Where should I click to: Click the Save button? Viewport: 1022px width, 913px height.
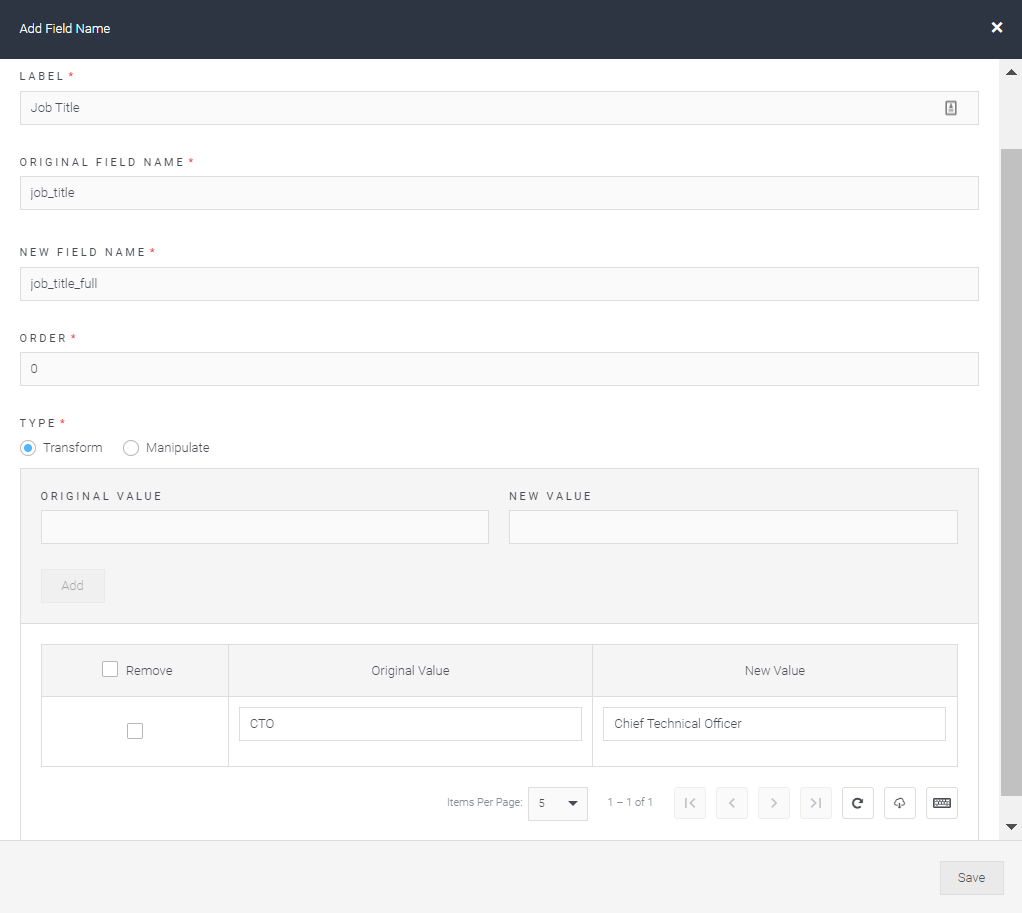(971, 877)
